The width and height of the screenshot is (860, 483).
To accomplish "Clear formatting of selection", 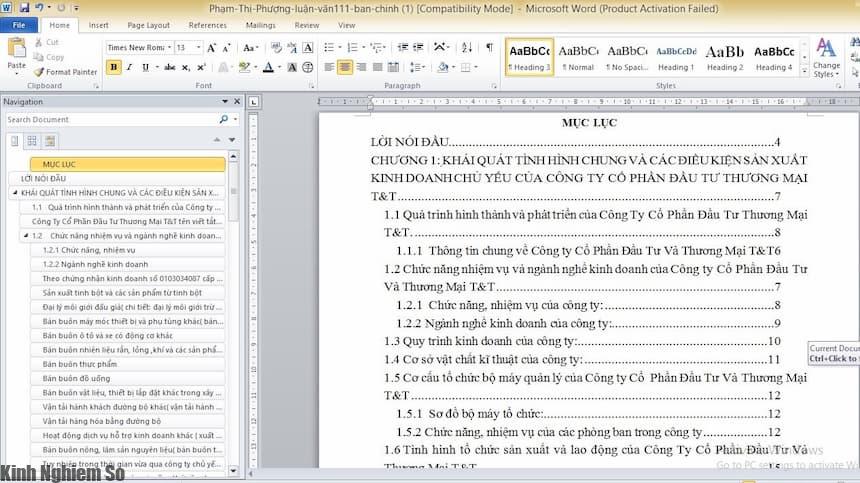I will (276, 48).
